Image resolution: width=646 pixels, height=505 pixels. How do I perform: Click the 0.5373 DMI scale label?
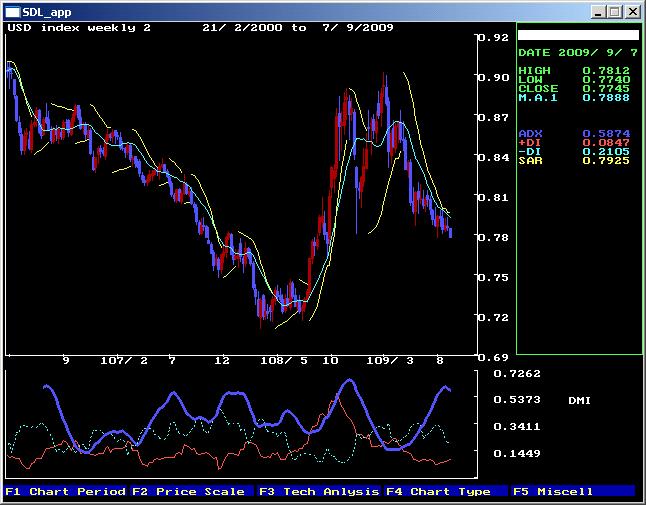click(517, 400)
